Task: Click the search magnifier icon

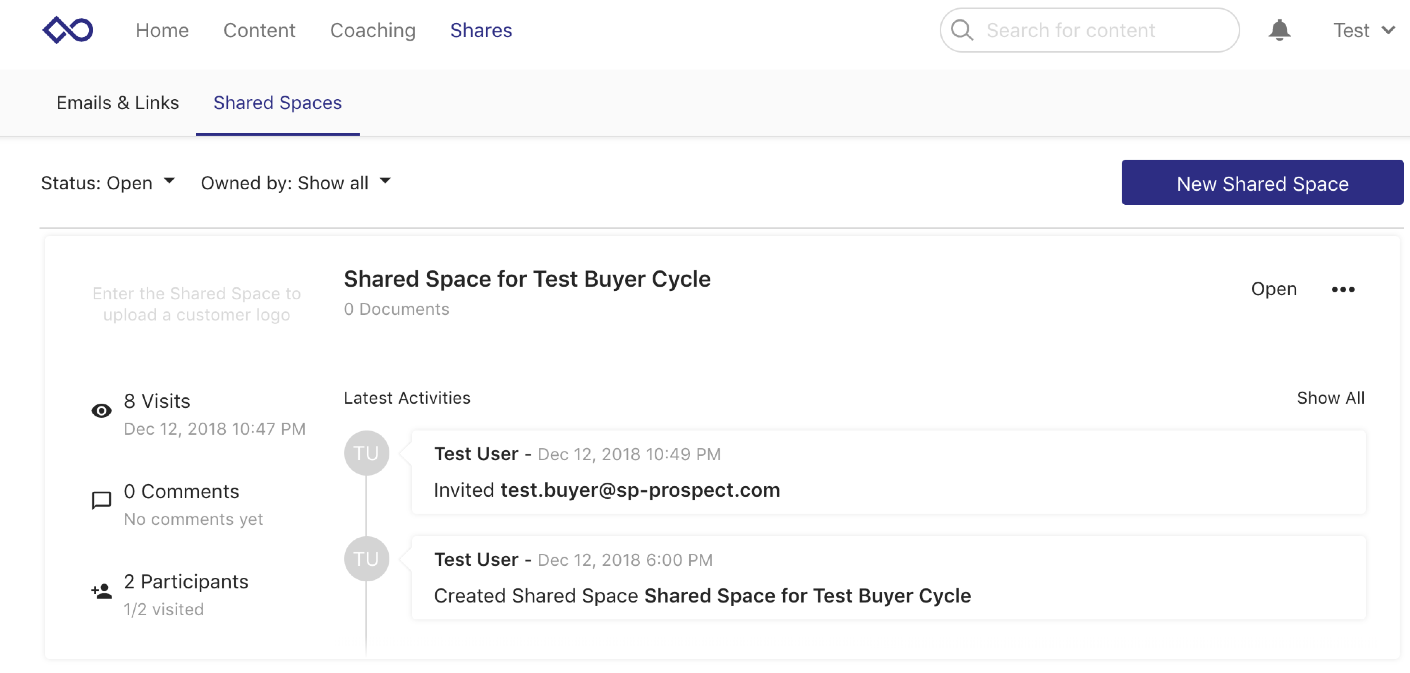Action: click(x=961, y=30)
